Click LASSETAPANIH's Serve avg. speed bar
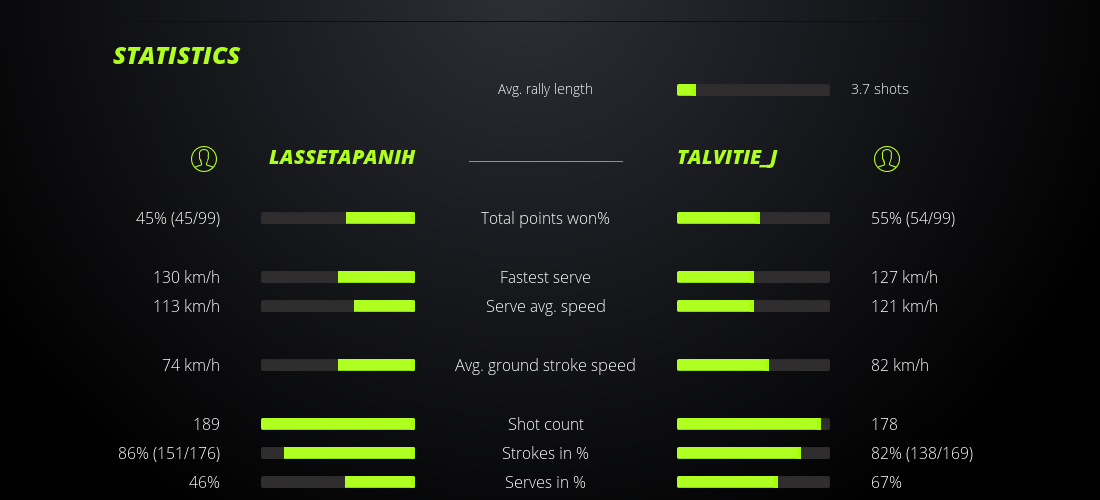The width and height of the screenshot is (1100, 500). click(x=338, y=306)
